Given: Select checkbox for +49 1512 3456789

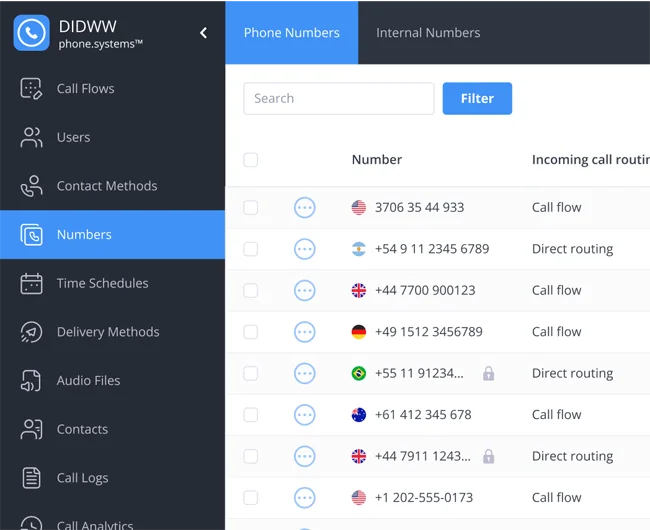Looking at the screenshot, I should tap(251, 332).
